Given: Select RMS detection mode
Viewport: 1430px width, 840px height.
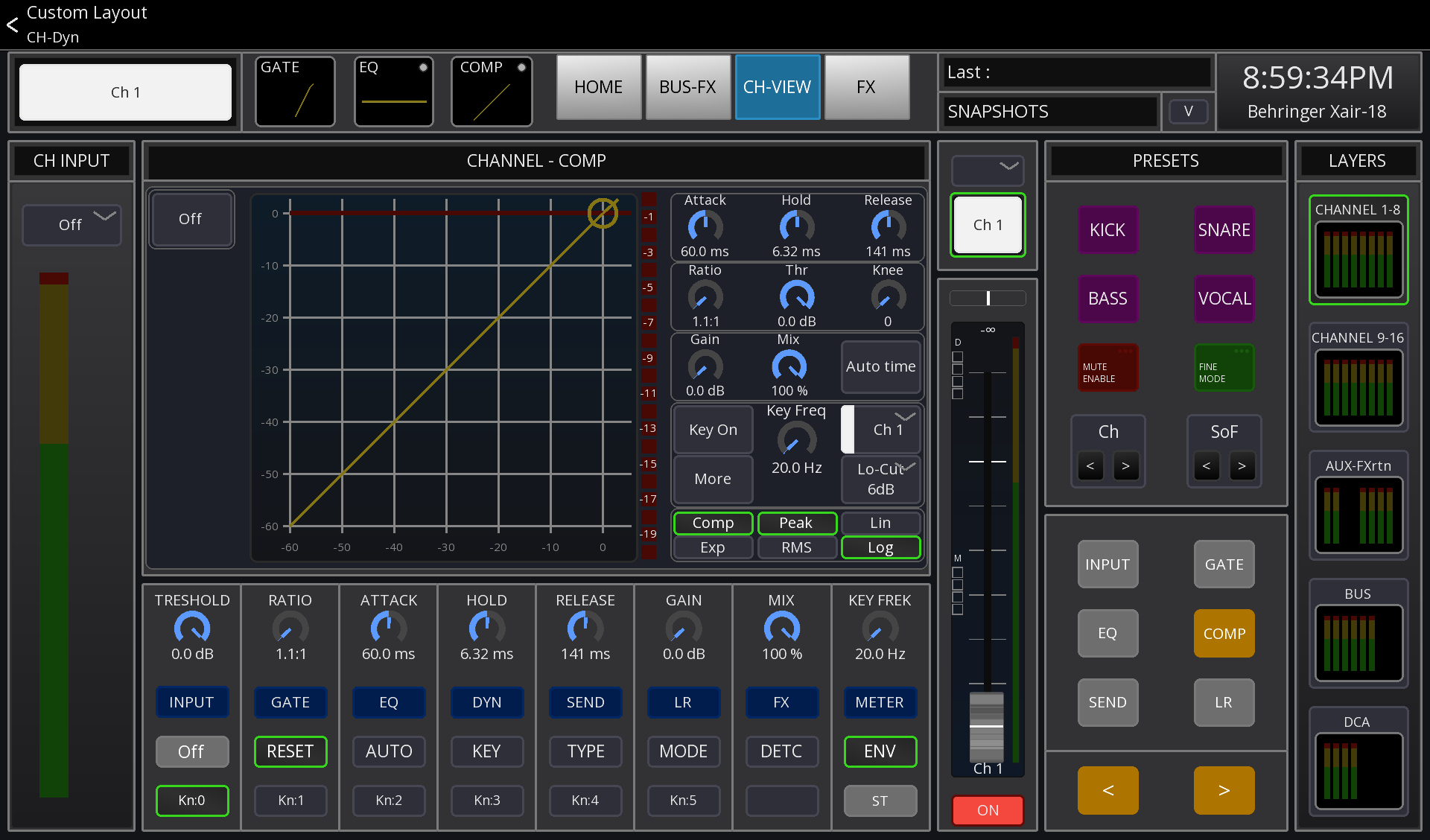Looking at the screenshot, I should click(796, 547).
